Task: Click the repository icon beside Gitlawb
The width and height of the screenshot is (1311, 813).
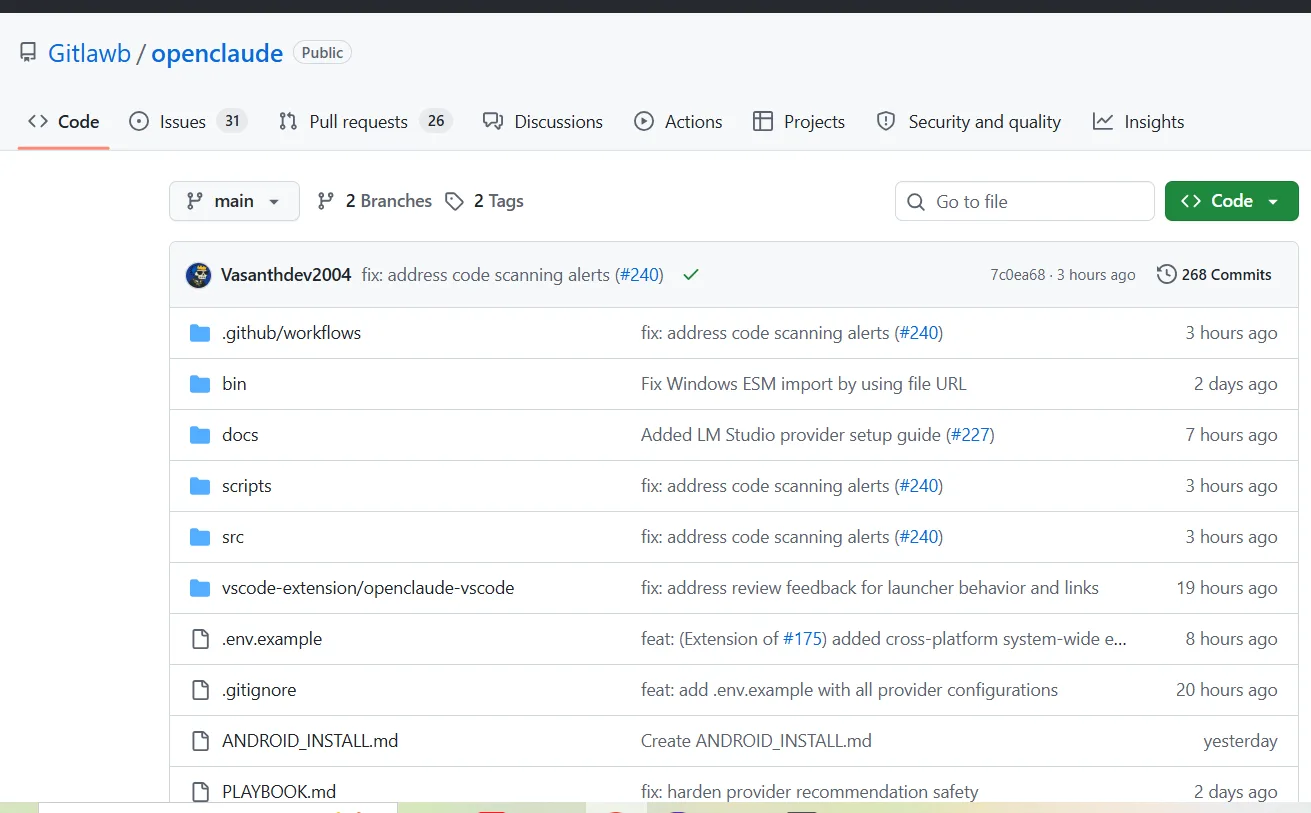Action: [28, 53]
